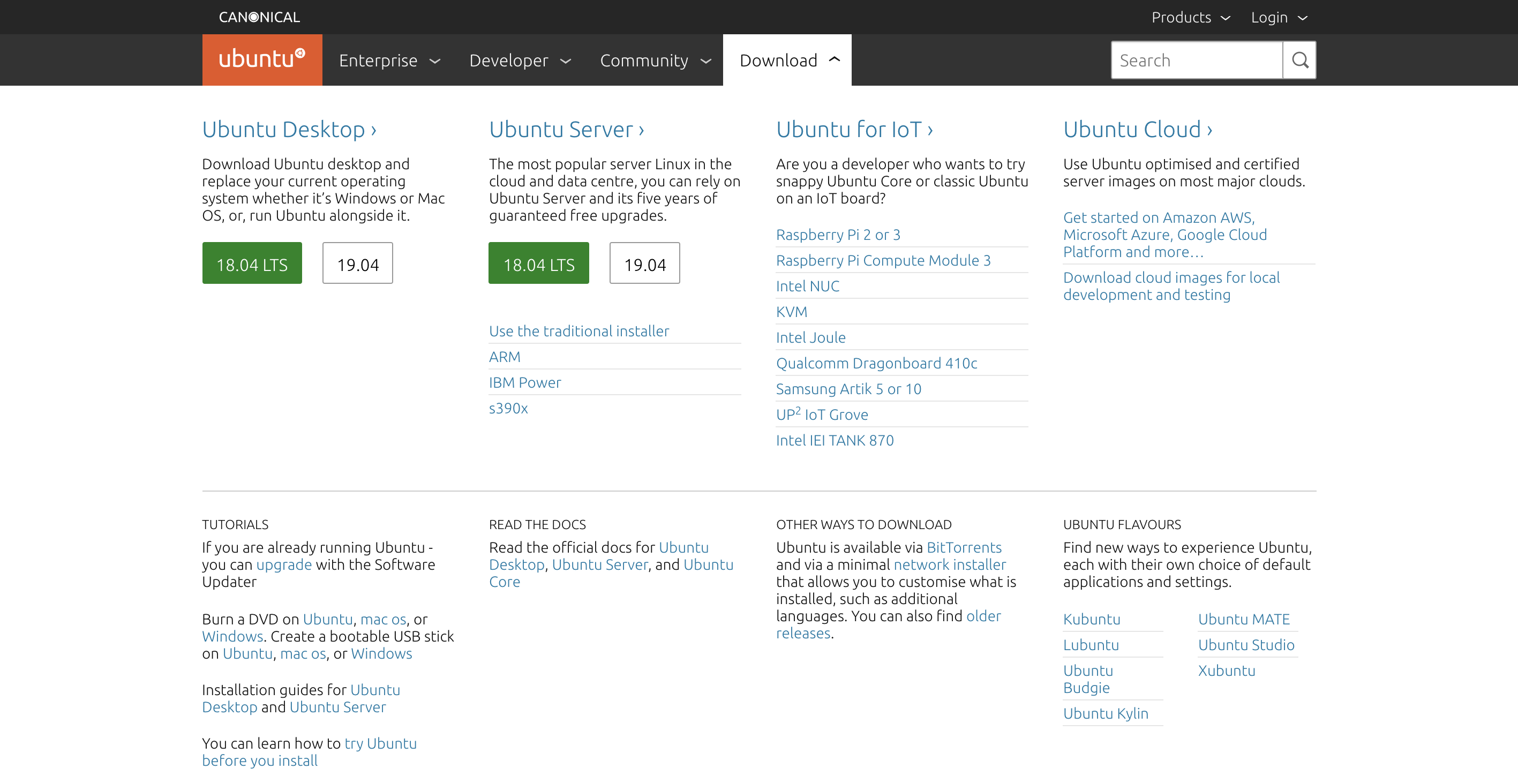The image size is (1518, 784).
Task: Click Burn a DVD on Windows link
Action: (232, 636)
